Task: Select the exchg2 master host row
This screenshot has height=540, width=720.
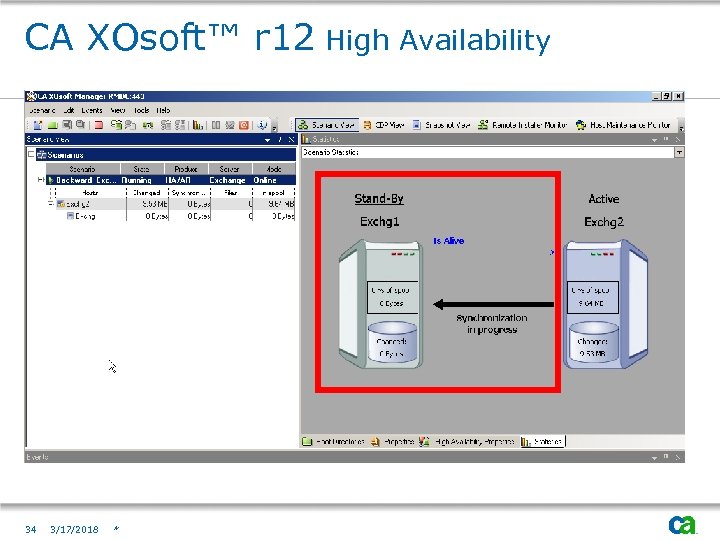Action: [x=175, y=204]
